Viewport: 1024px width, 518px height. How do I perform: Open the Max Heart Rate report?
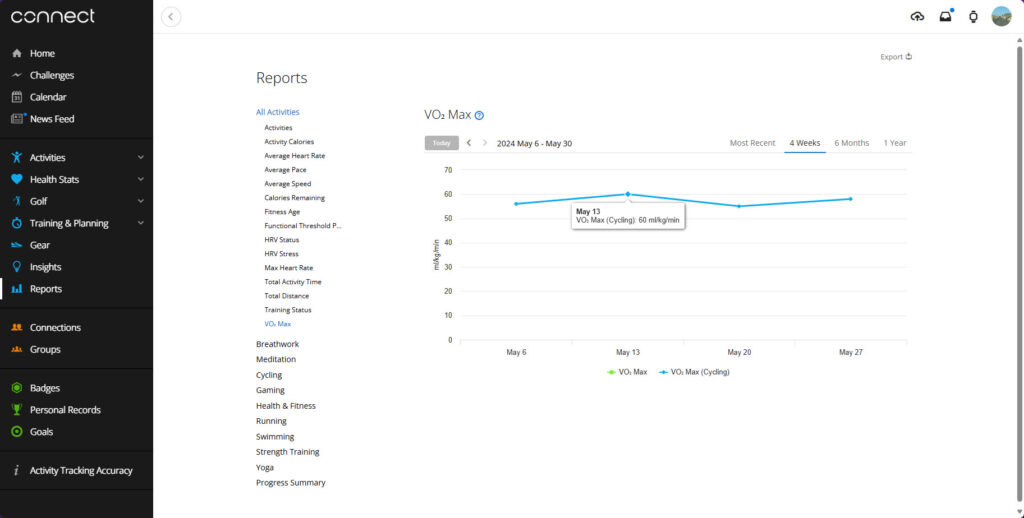(289, 268)
